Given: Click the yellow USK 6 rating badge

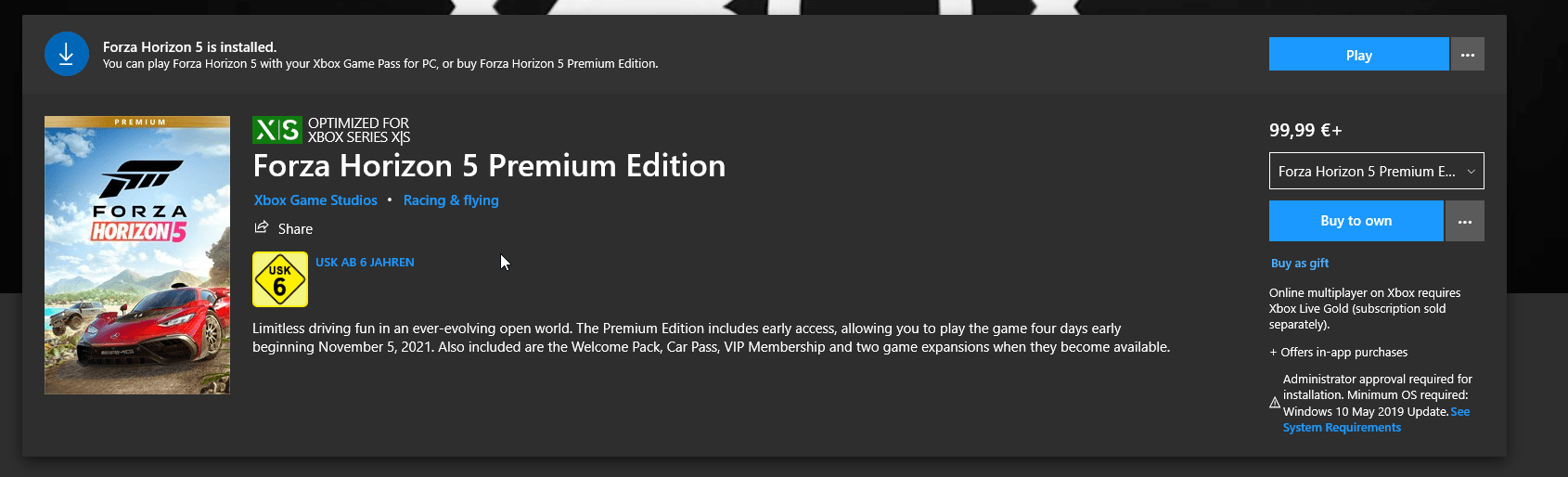Looking at the screenshot, I should coord(280,279).
